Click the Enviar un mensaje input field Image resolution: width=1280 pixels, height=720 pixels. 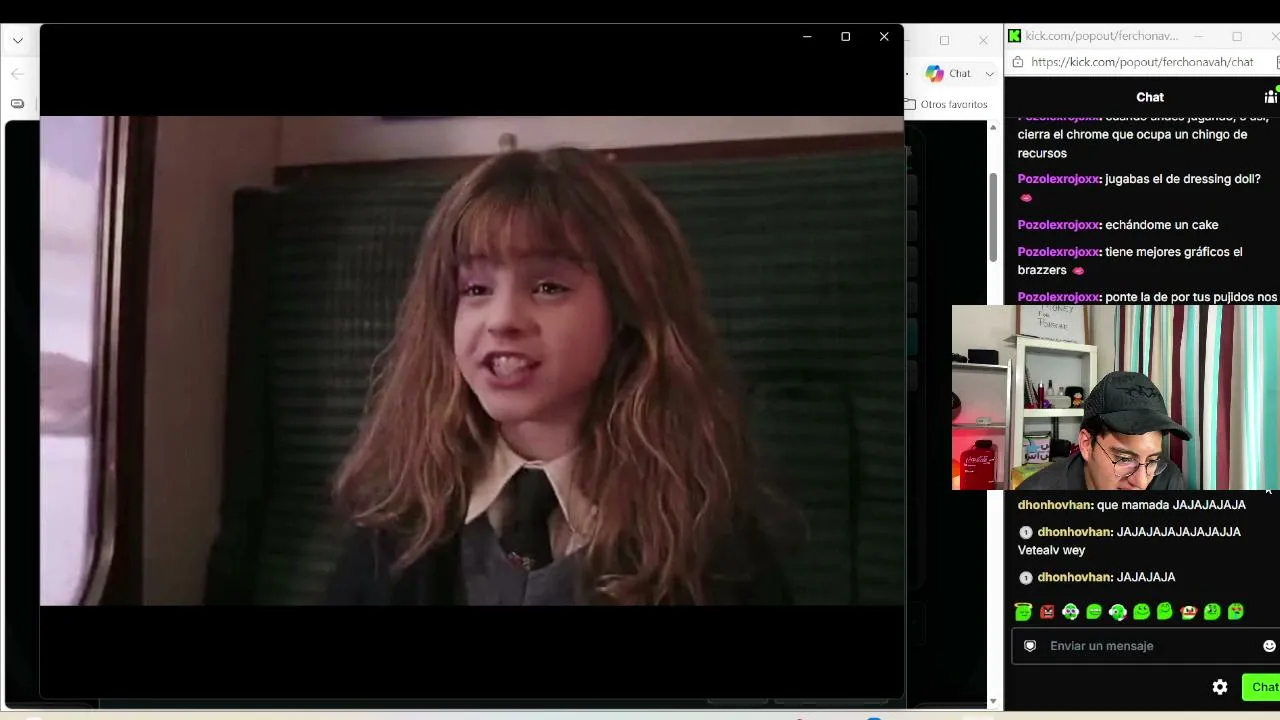pos(1148,646)
